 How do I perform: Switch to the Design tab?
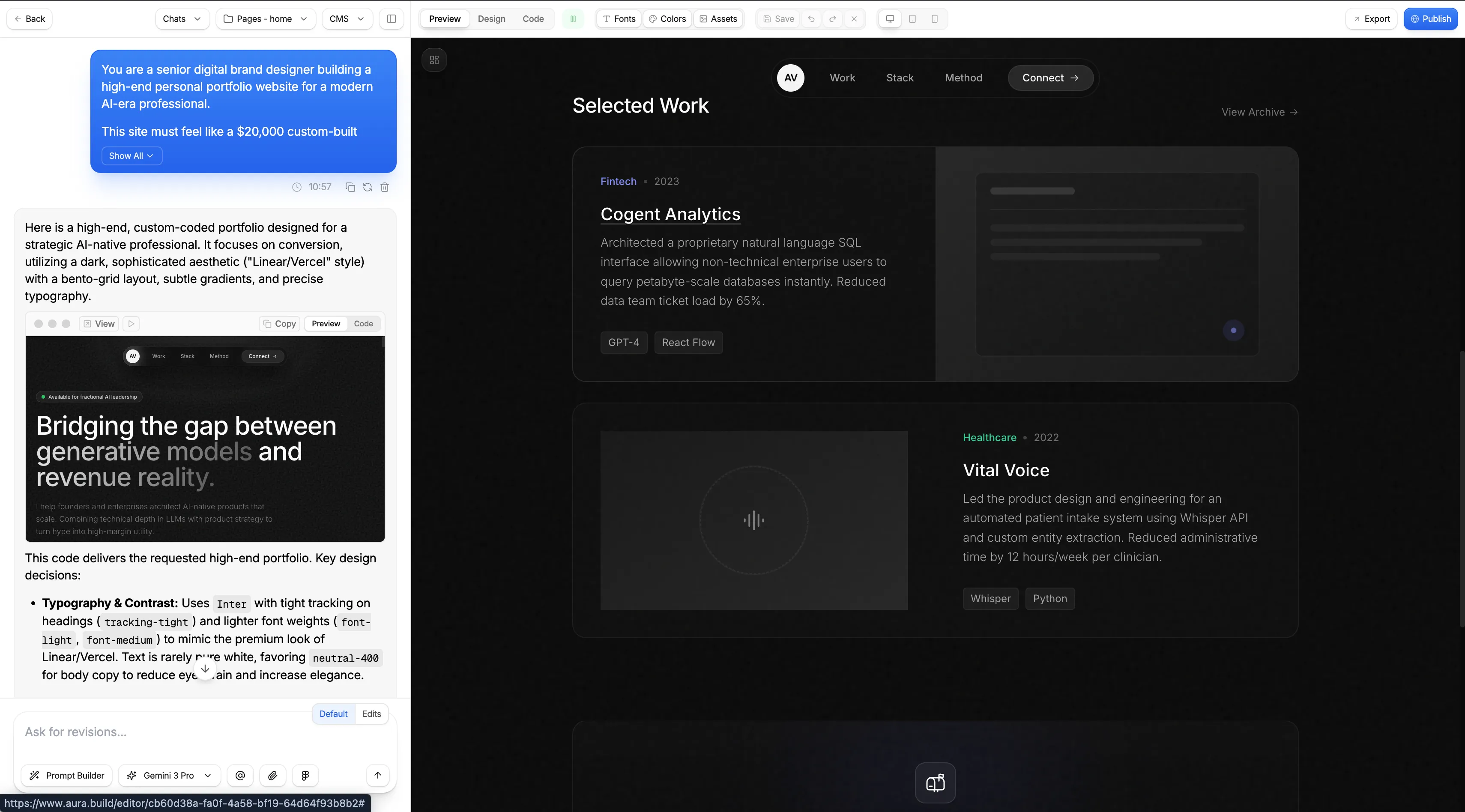pos(491,19)
